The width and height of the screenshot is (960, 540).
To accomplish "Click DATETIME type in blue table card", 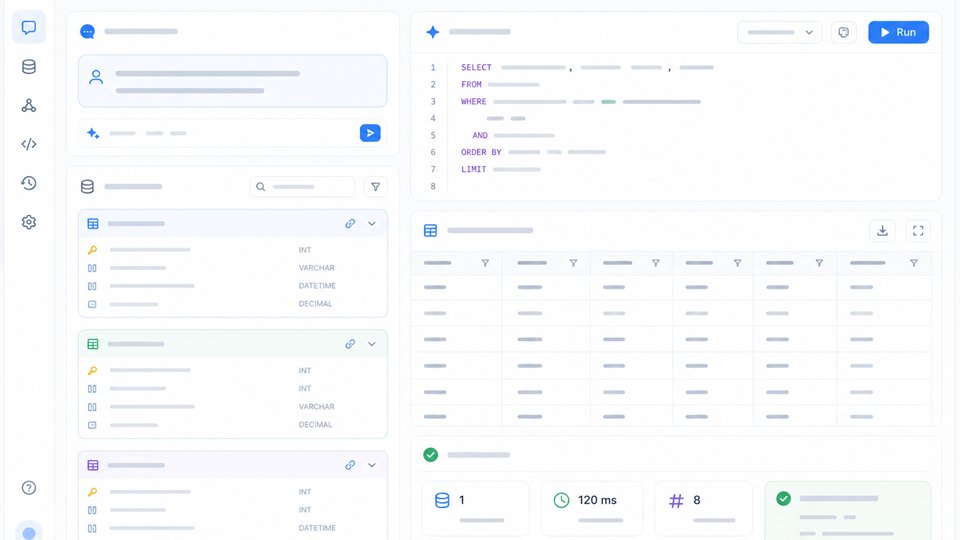I will coord(317,286).
